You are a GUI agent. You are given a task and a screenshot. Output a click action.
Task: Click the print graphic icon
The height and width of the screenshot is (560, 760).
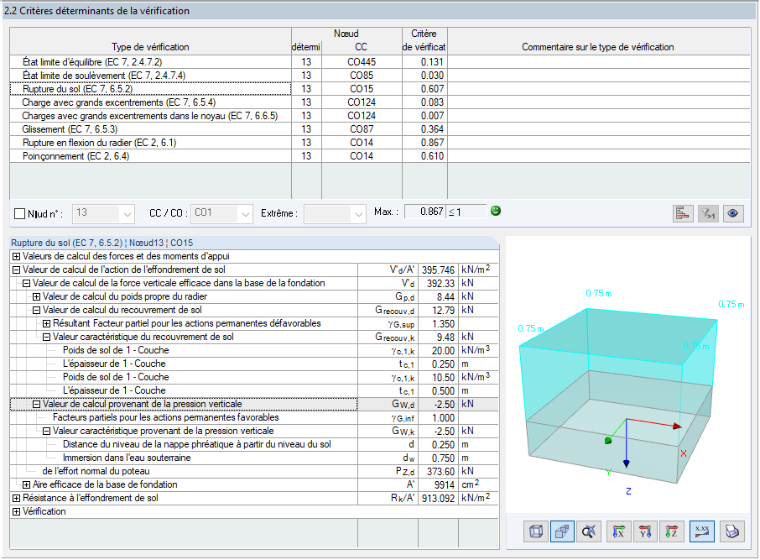pyautogui.click(x=732, y=531)
